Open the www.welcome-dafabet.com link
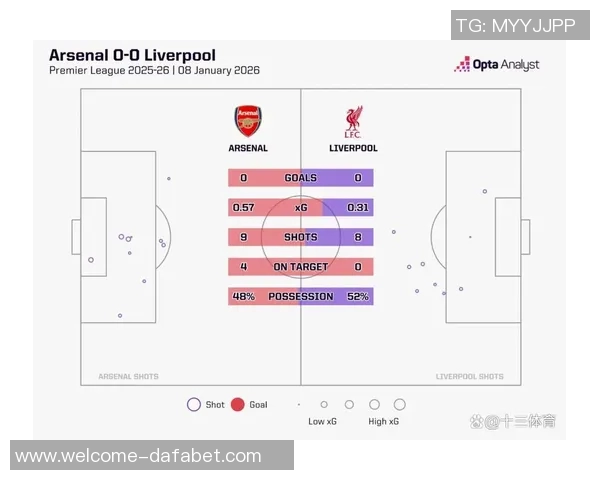 (x=139, y=456)
